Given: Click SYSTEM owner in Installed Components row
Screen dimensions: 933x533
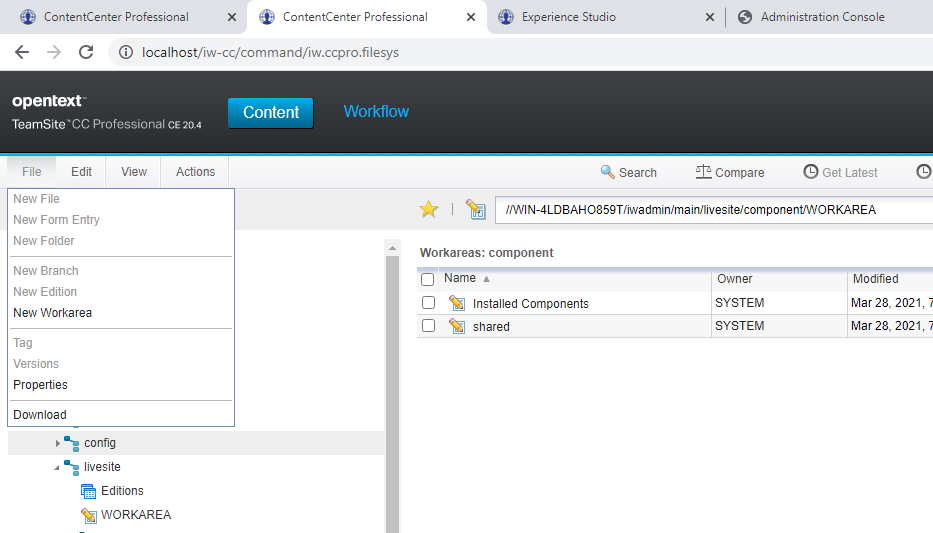Looking at the screenshot, I should coord(740,303).
